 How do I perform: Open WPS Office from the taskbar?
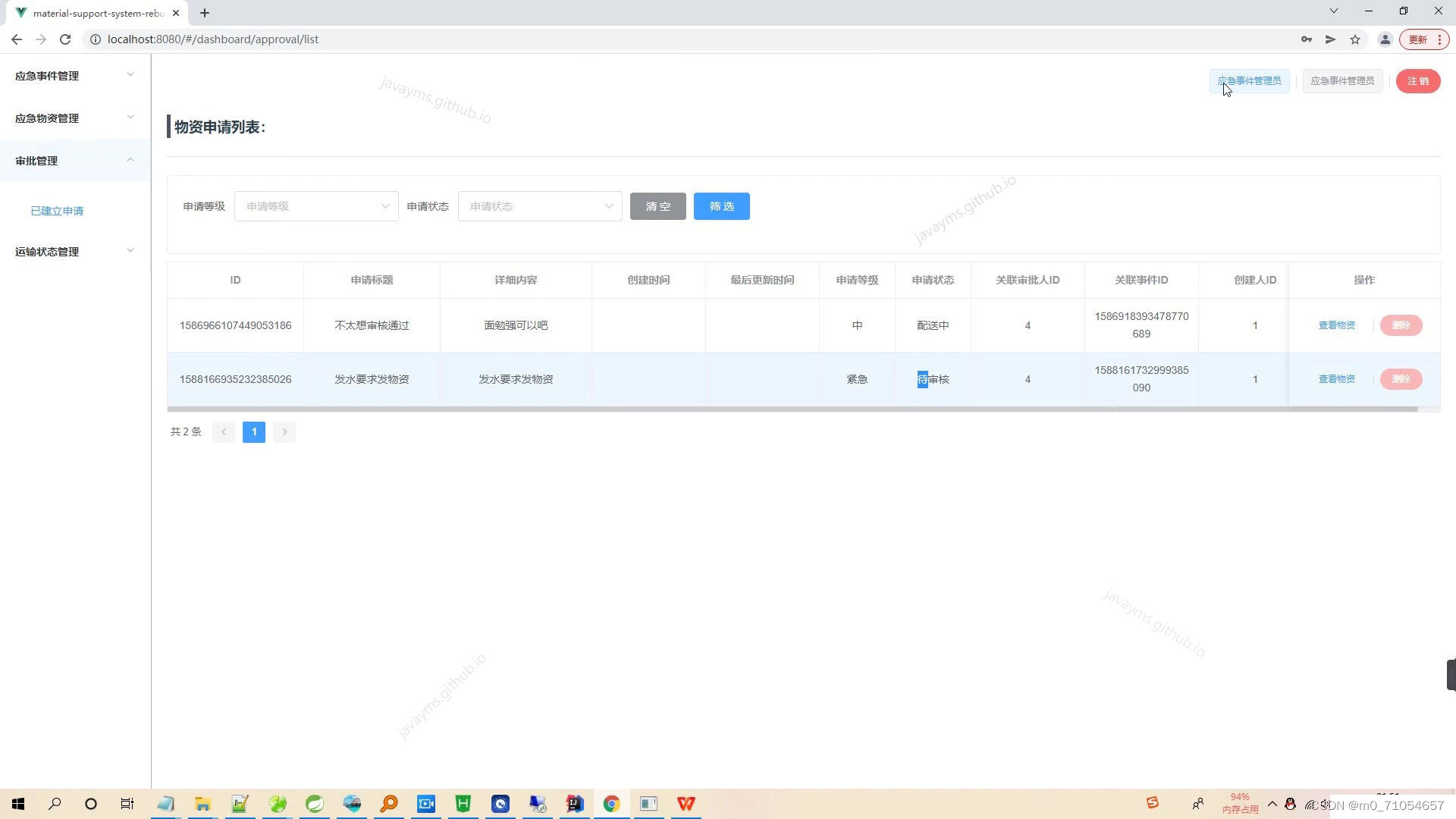686,804
